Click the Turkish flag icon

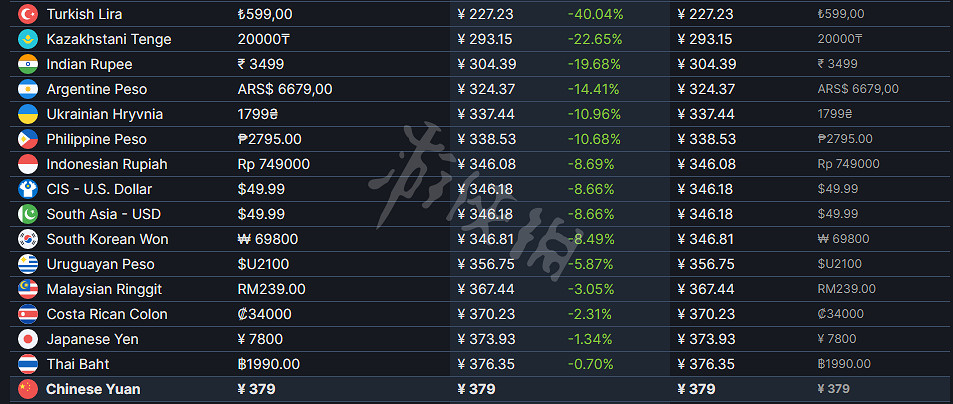[x=28, y=14]
